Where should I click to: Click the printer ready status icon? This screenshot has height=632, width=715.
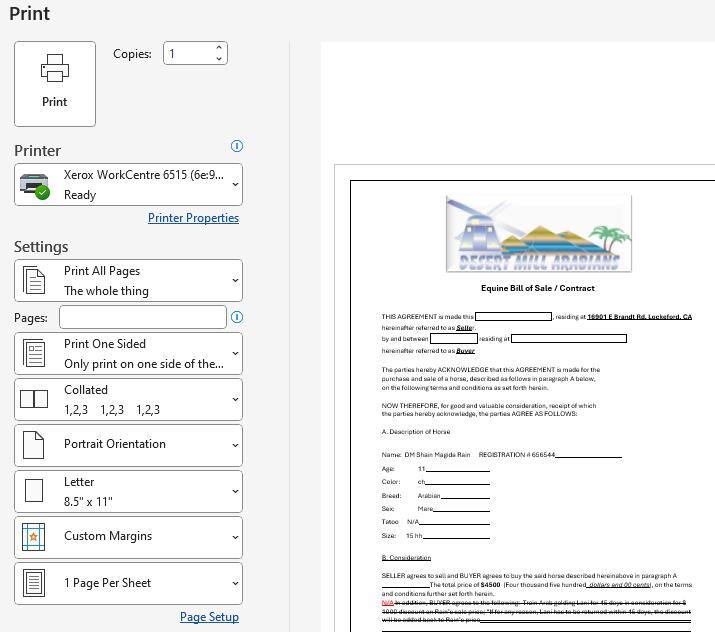(x=35, y=186)
